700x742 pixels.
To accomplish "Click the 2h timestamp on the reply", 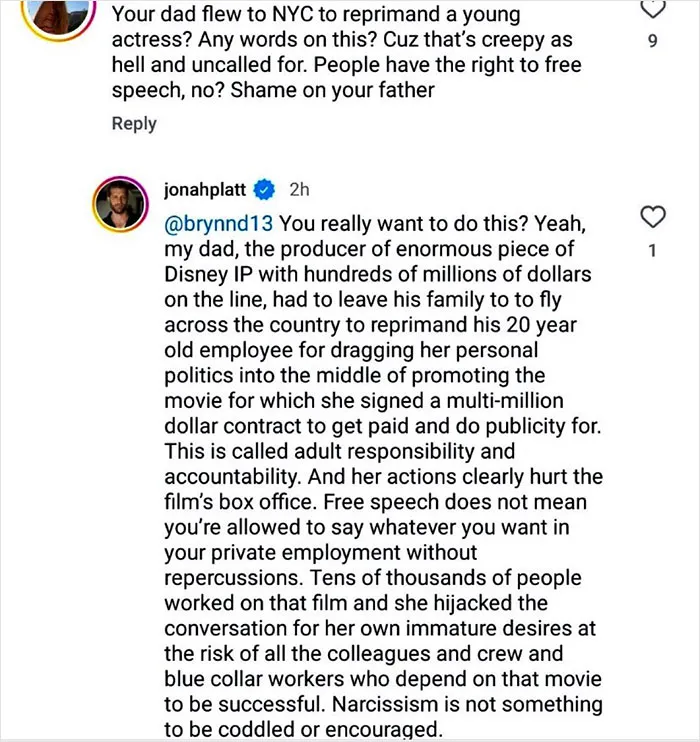I will [x=299, y=190].
